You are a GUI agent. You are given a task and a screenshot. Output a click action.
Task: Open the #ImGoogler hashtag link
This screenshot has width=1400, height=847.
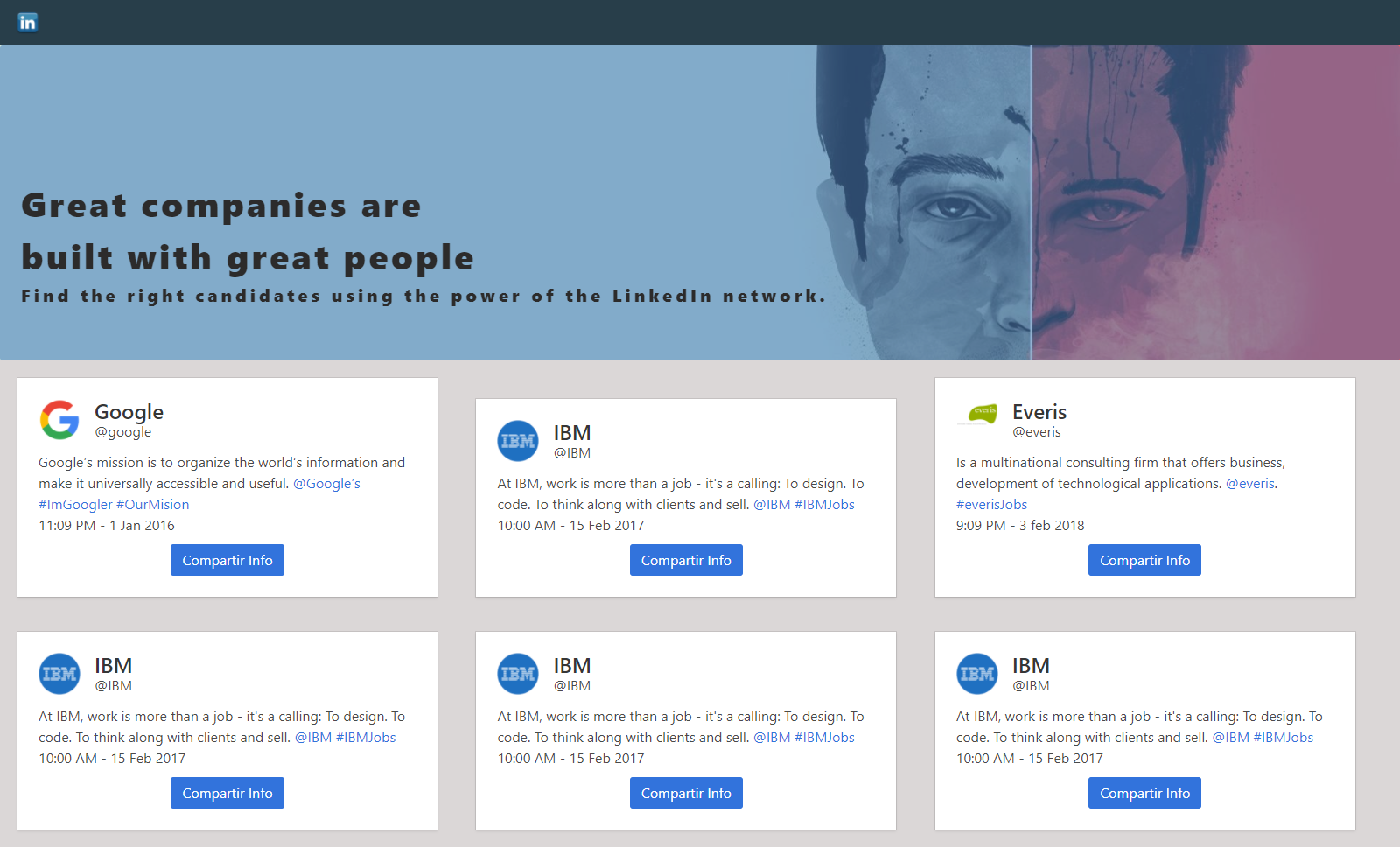point(75,505)
